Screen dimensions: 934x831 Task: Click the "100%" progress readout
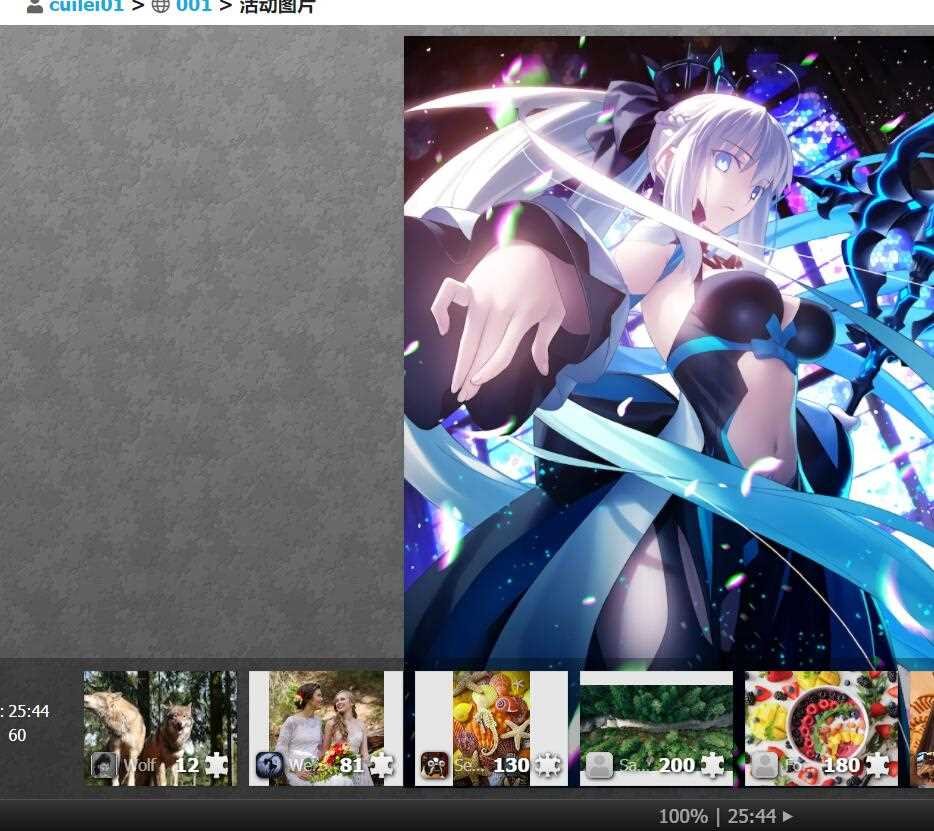683,816
